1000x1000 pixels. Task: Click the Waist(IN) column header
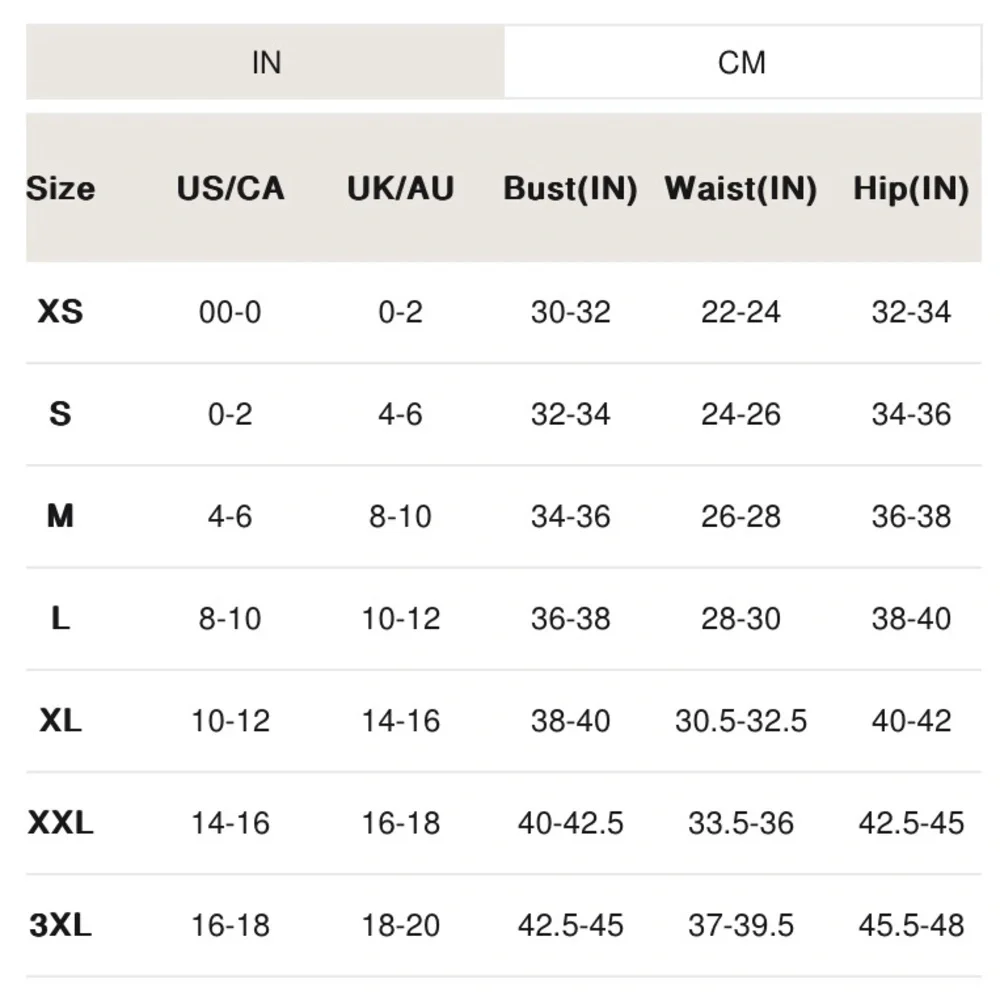740,188
